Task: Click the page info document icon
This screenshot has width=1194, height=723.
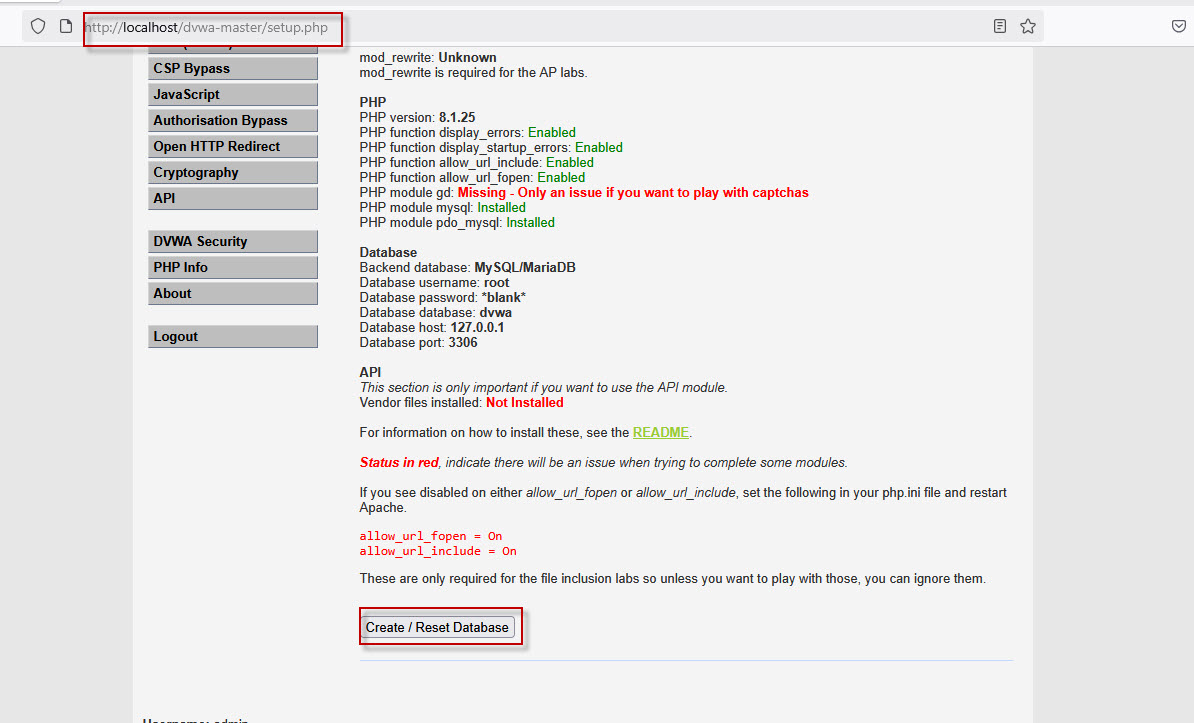Action: 66,27
